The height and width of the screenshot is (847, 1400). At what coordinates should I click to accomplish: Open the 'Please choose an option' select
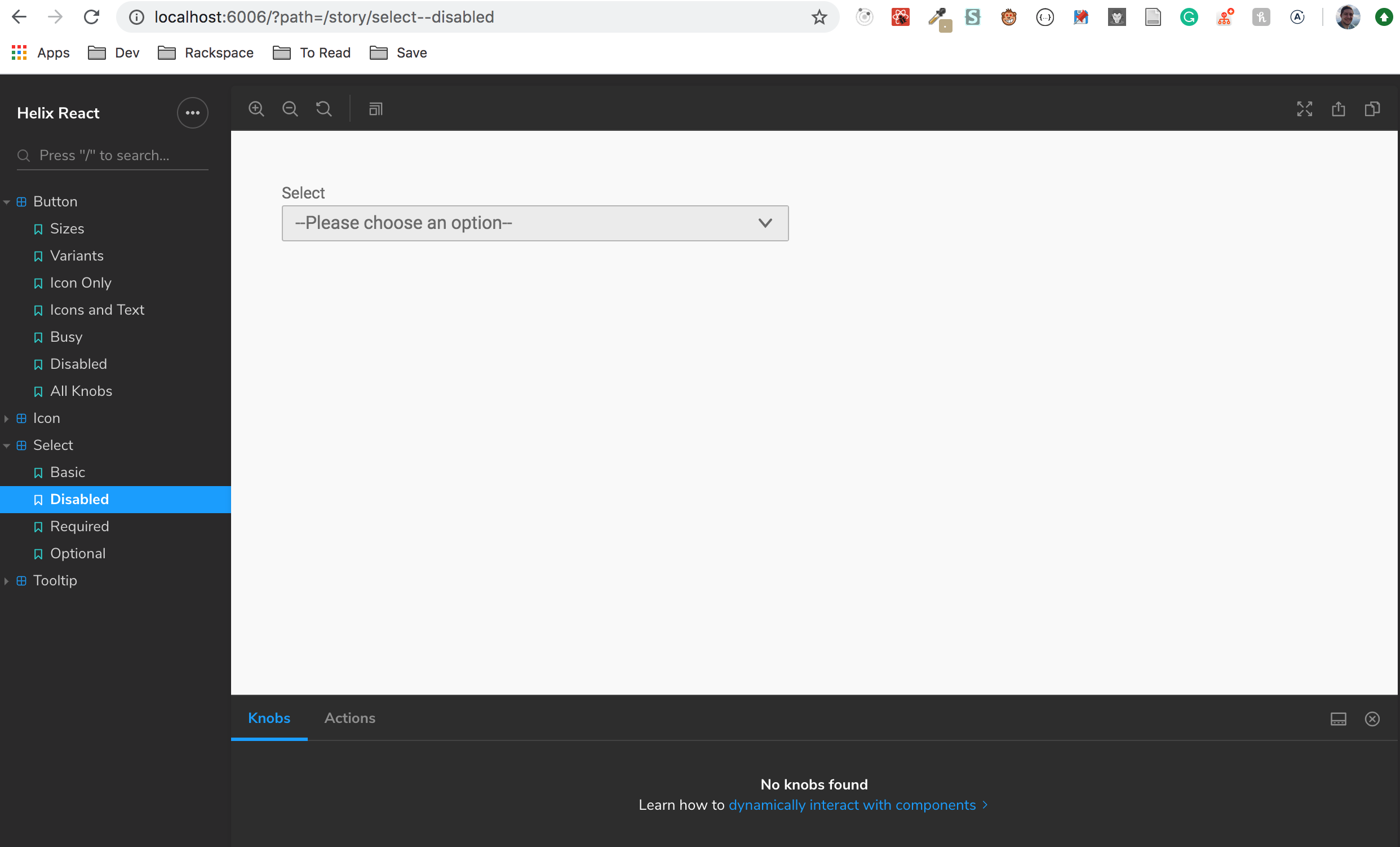[x=535, y=223]
